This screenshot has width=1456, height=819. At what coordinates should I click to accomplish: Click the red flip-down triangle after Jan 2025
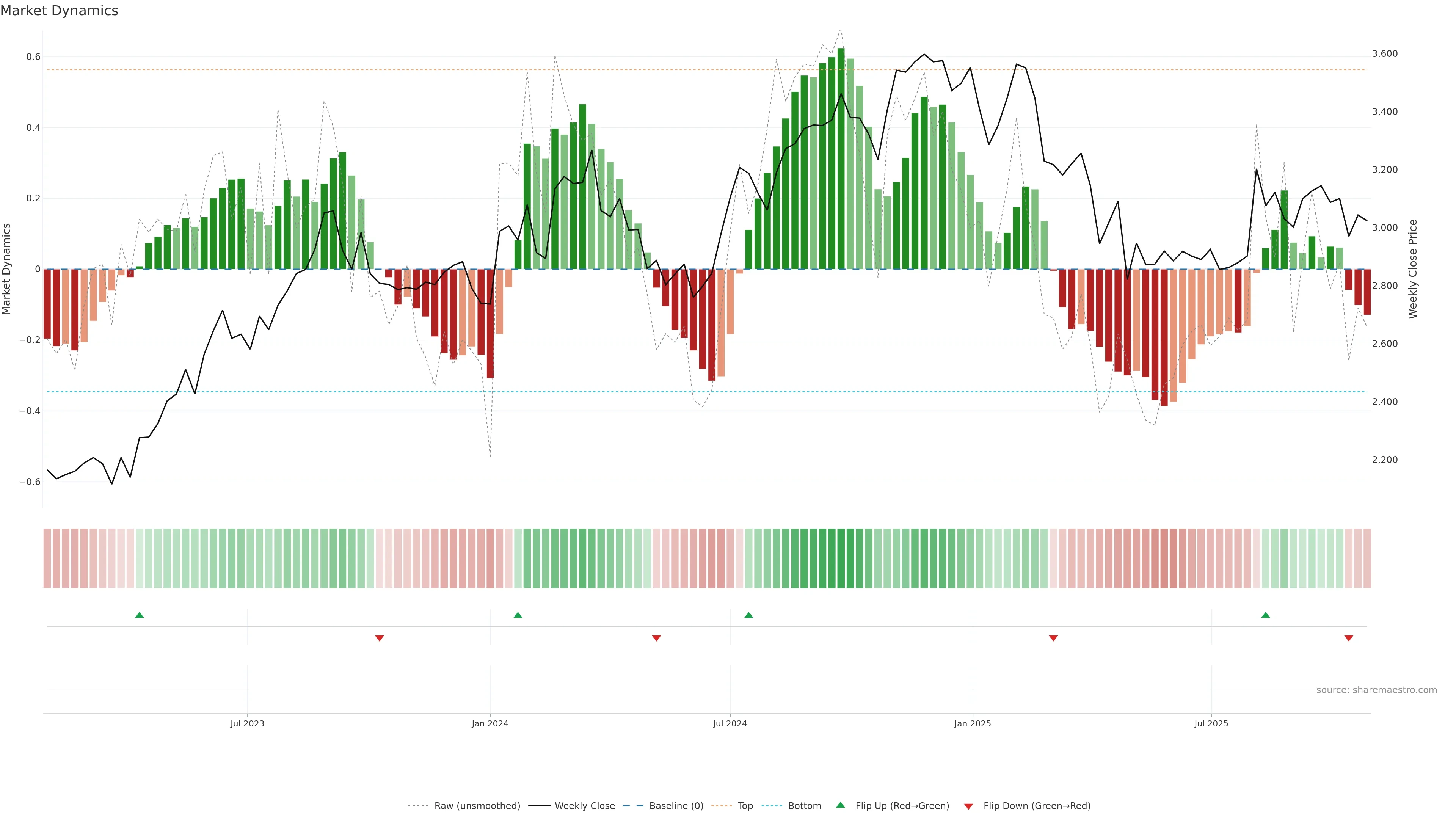point(1053,638)
